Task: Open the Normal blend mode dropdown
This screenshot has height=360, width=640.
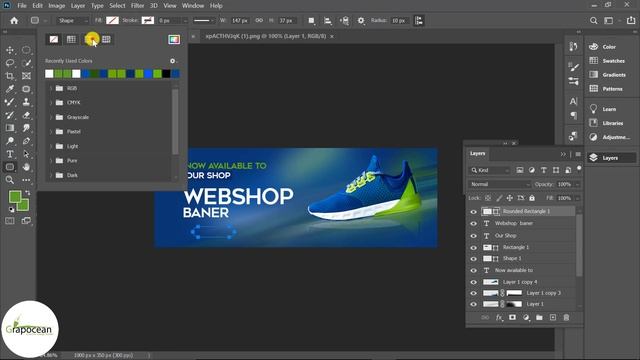Action: [499, 184]
